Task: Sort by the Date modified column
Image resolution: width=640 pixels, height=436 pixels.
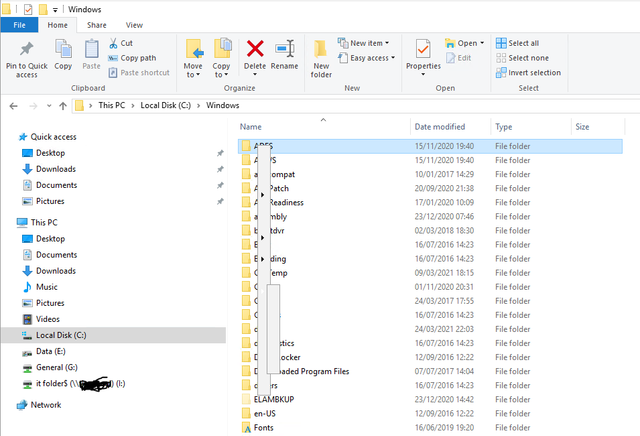Action: [440, 127]
